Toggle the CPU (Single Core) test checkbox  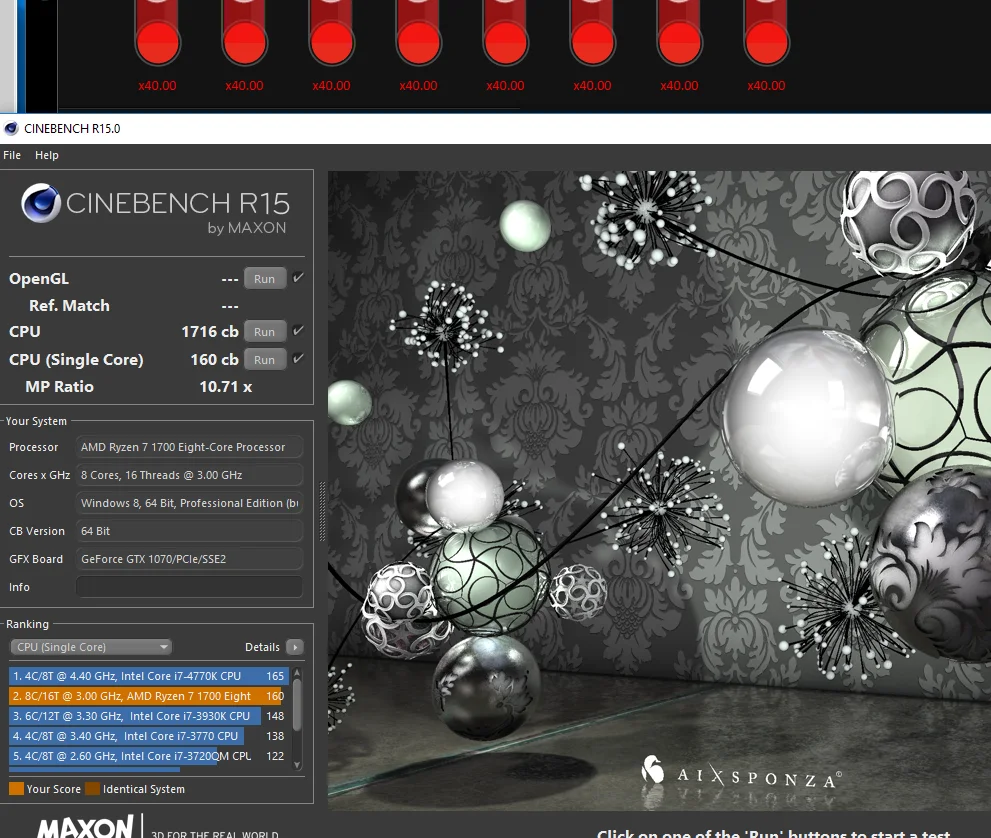[298, 358]
